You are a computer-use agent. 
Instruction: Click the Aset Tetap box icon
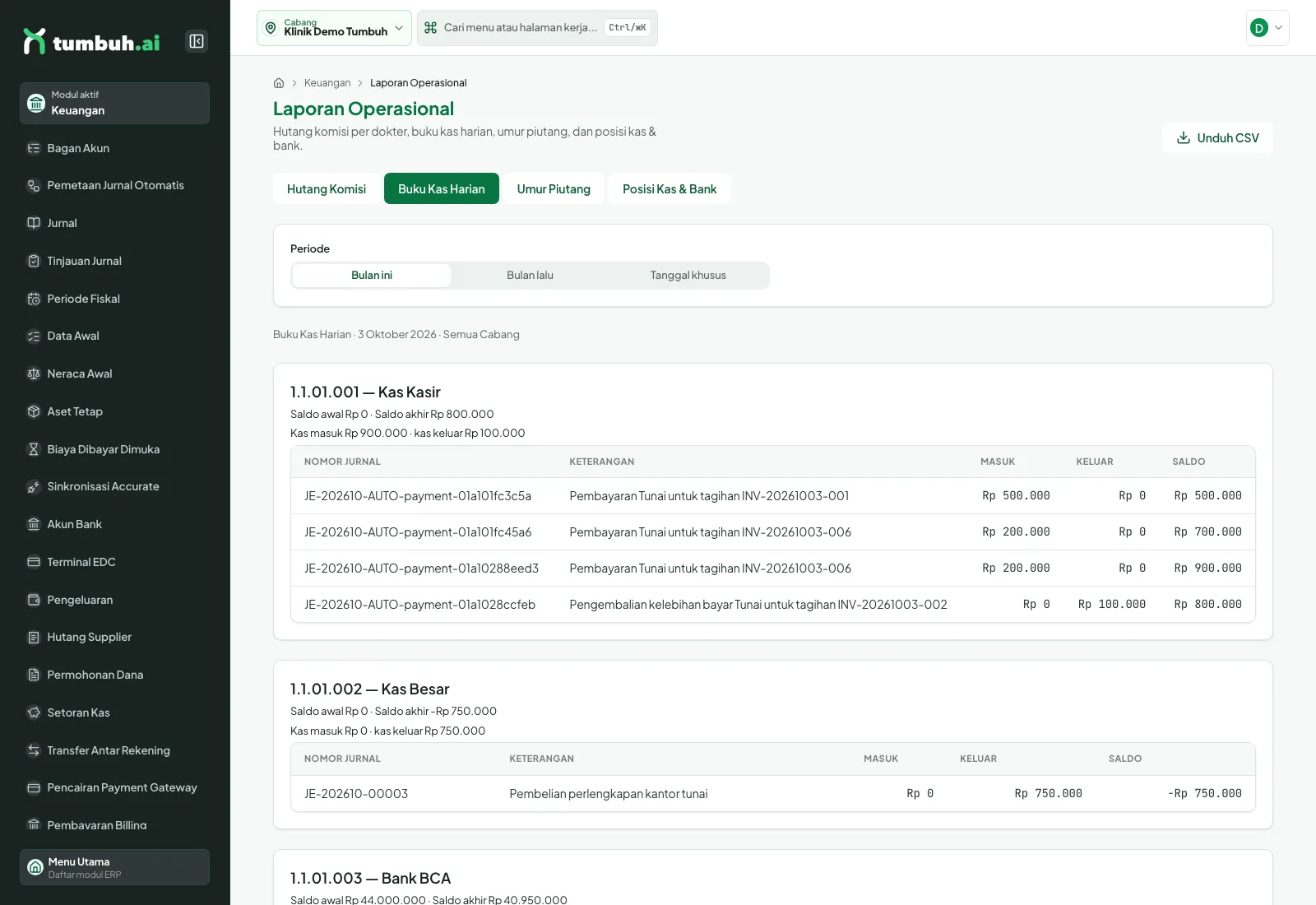34,411
